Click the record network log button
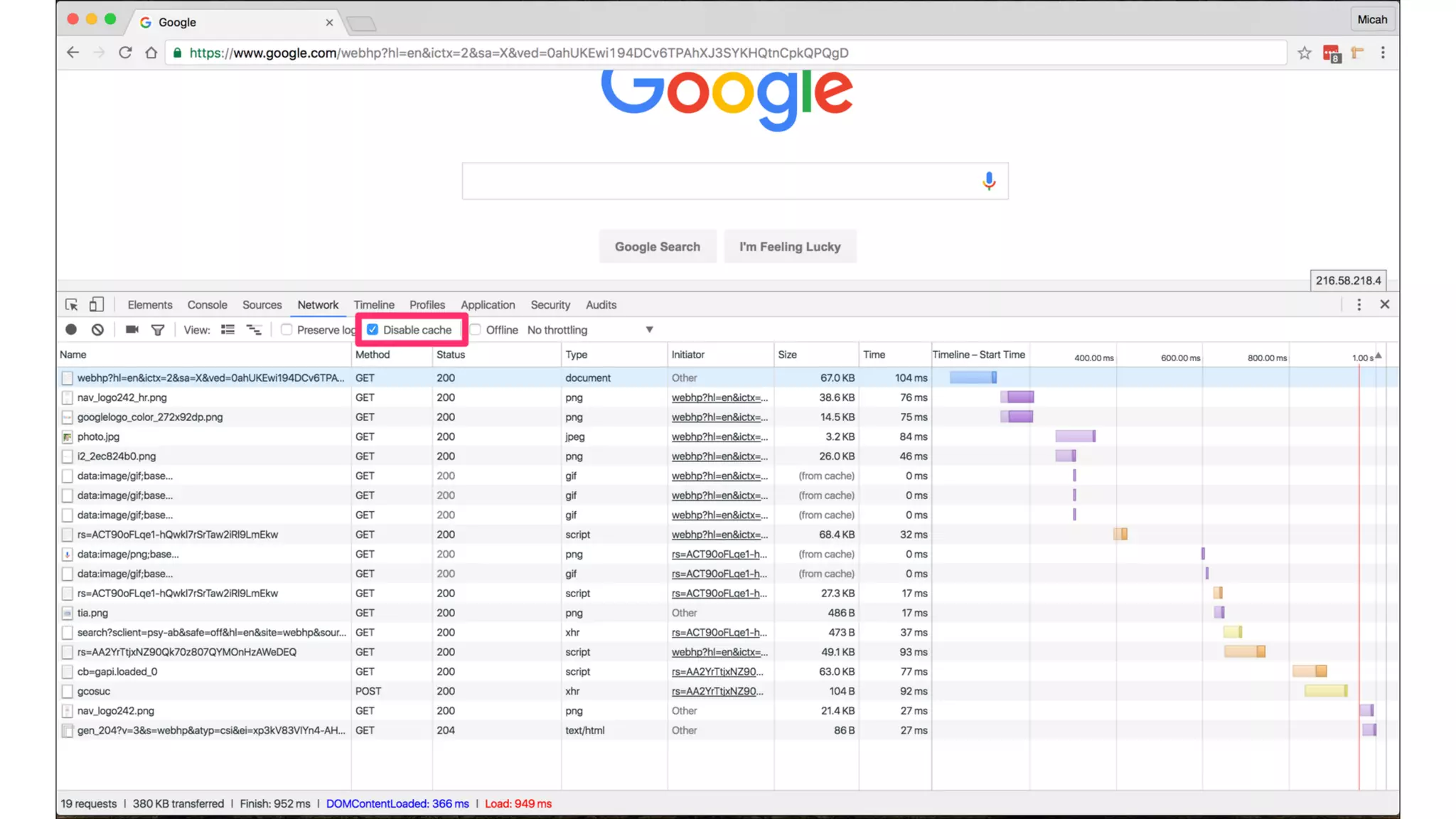The width and height of the screenshot is (1456, 819). pyautogui.click(x=71, y=330)
